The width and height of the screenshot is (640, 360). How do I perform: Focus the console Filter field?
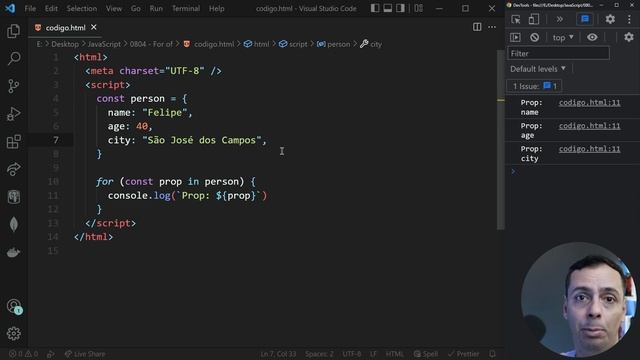pos(558,53)
